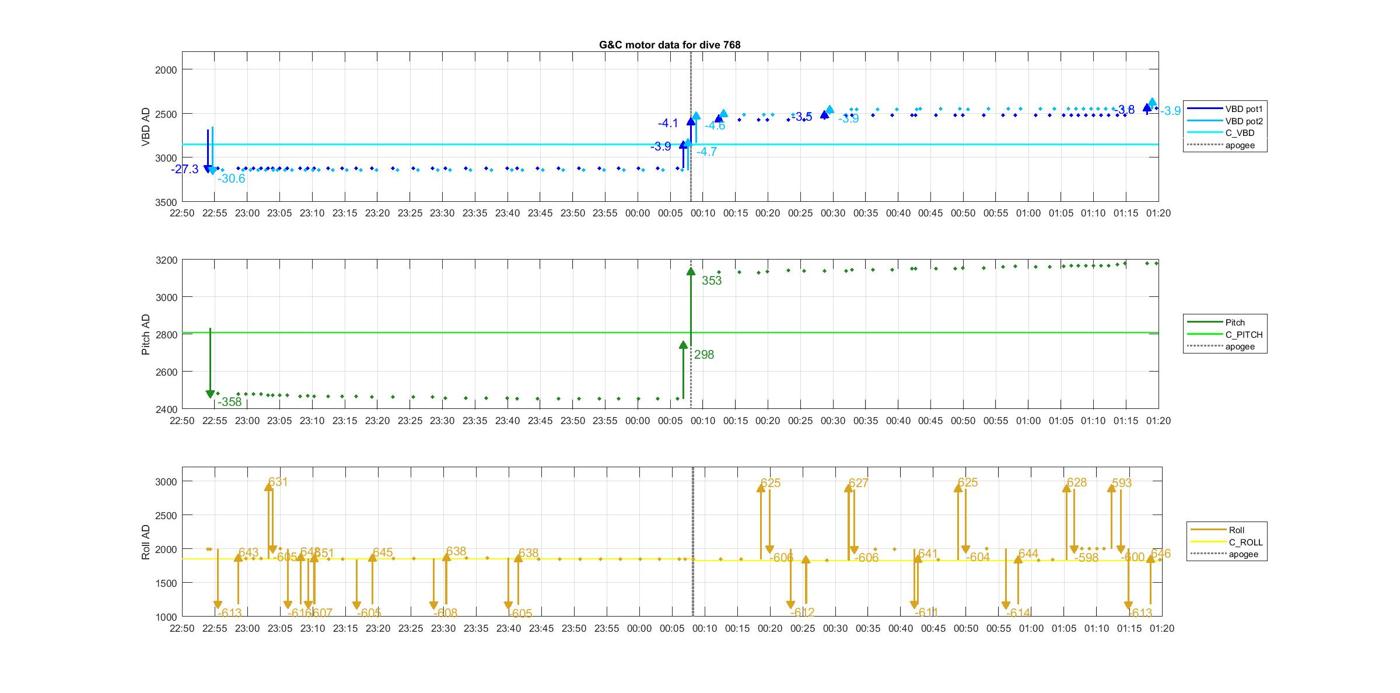Click the "2800" tick on Pitch axis
The width and height of the screenshot is (1400, 693).
coord(166,335)
